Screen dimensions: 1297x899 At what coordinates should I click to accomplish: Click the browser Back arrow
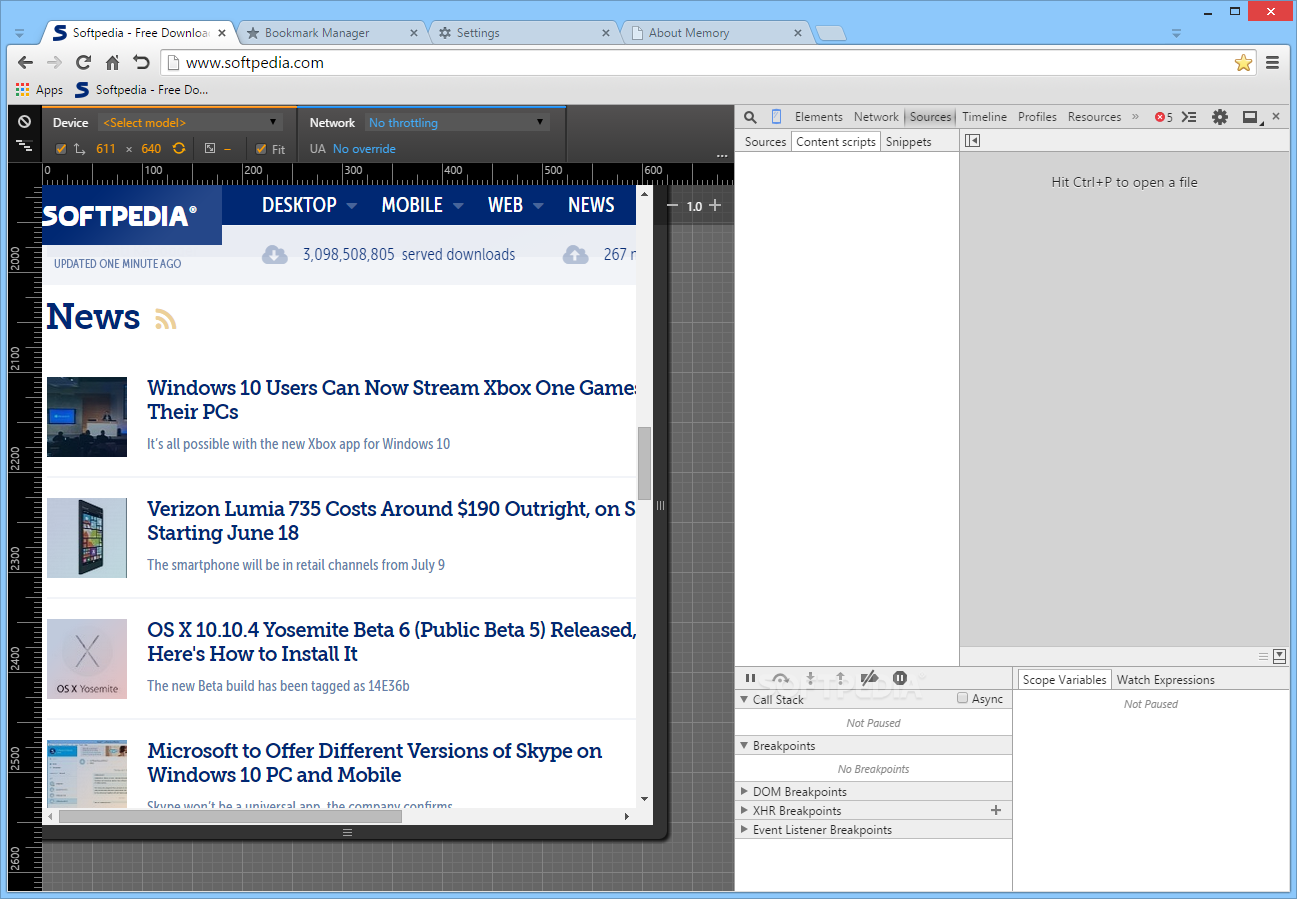25,62
